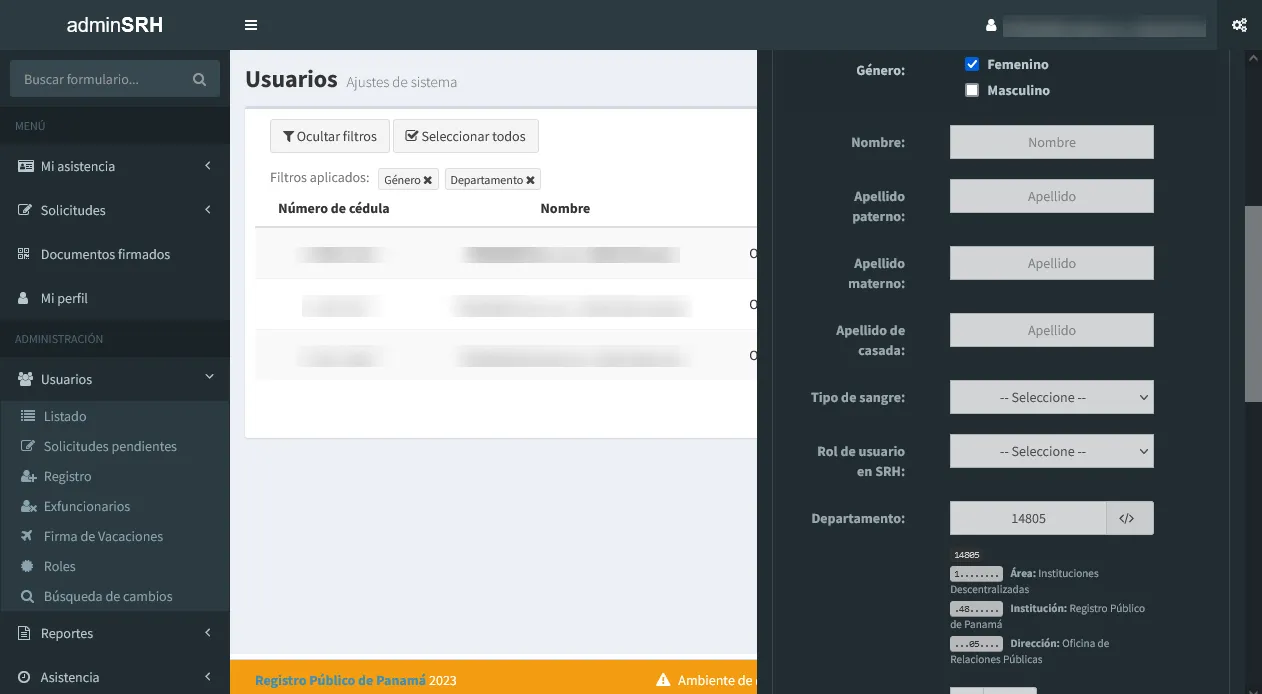Image resolution: width=1262 pixels, height=694 pixels.
Task: Check the Masculino gender checkbox
Action: tap(972, 90)
